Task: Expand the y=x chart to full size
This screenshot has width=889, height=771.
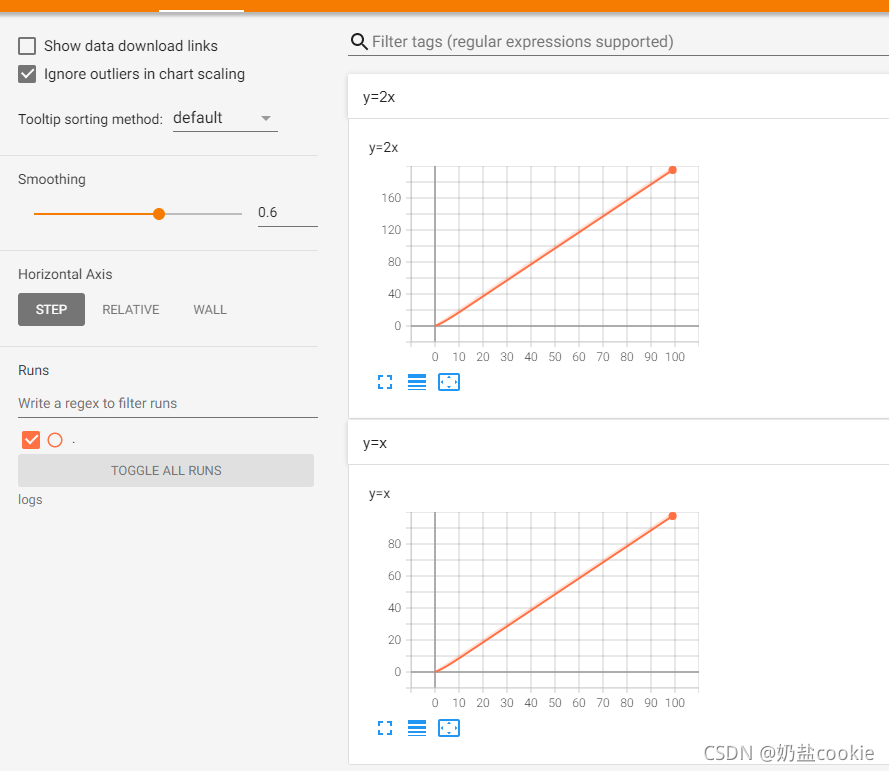Action: tap(385, 728)
